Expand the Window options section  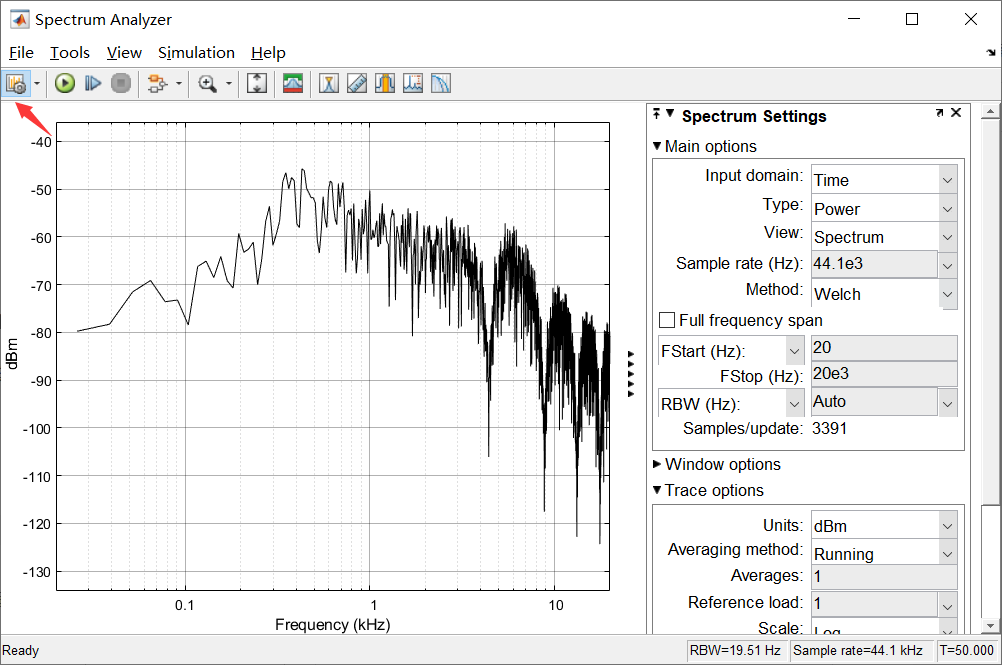coord(657,464)
